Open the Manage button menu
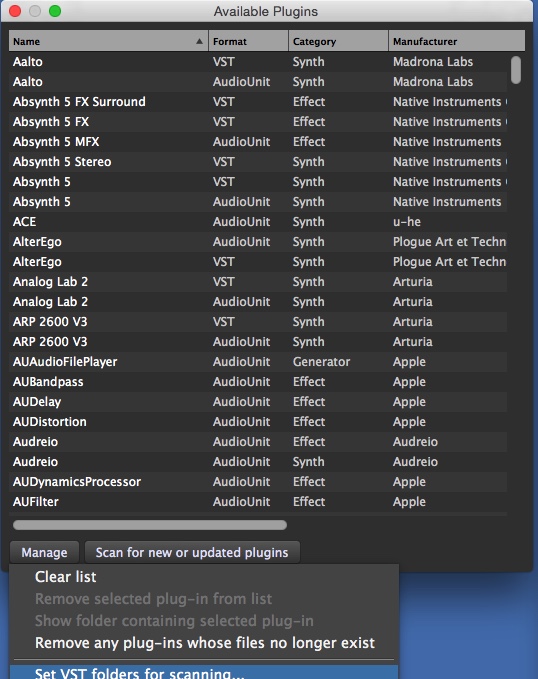538x679 pixels. [x=44, y=552]
